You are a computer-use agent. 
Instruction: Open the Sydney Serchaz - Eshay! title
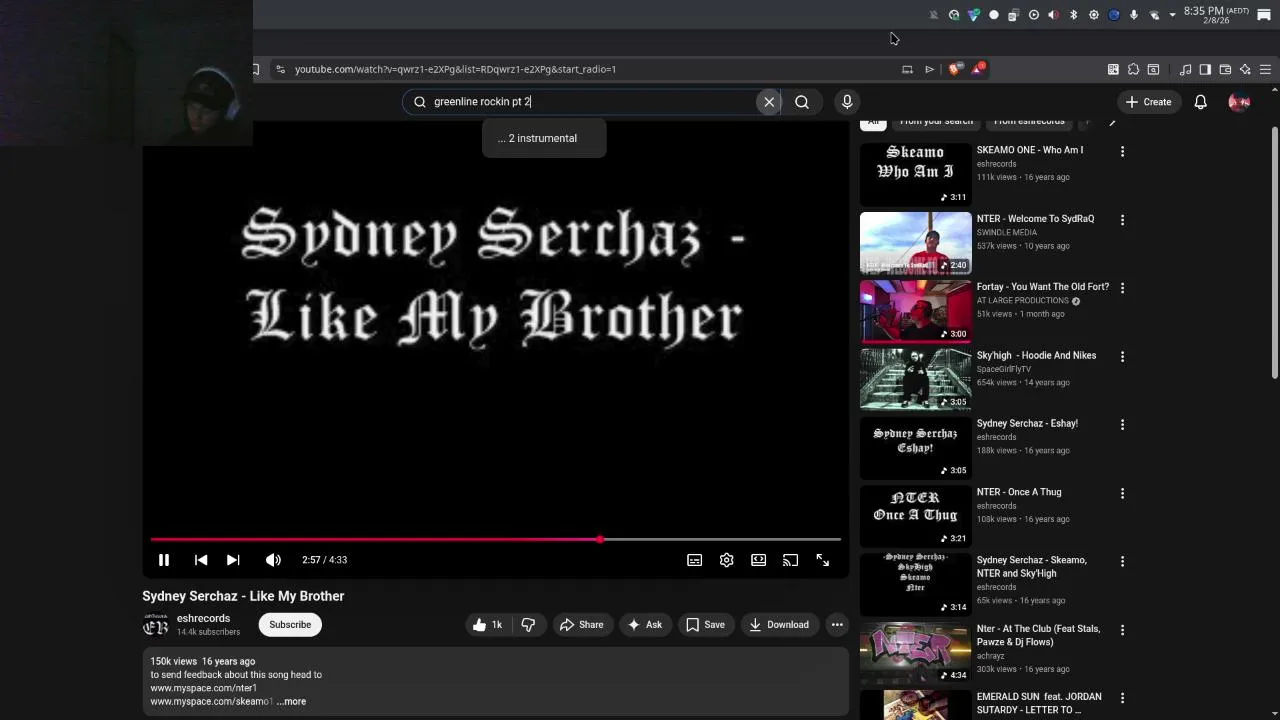pyautogui.click(x=1027, y=424)
